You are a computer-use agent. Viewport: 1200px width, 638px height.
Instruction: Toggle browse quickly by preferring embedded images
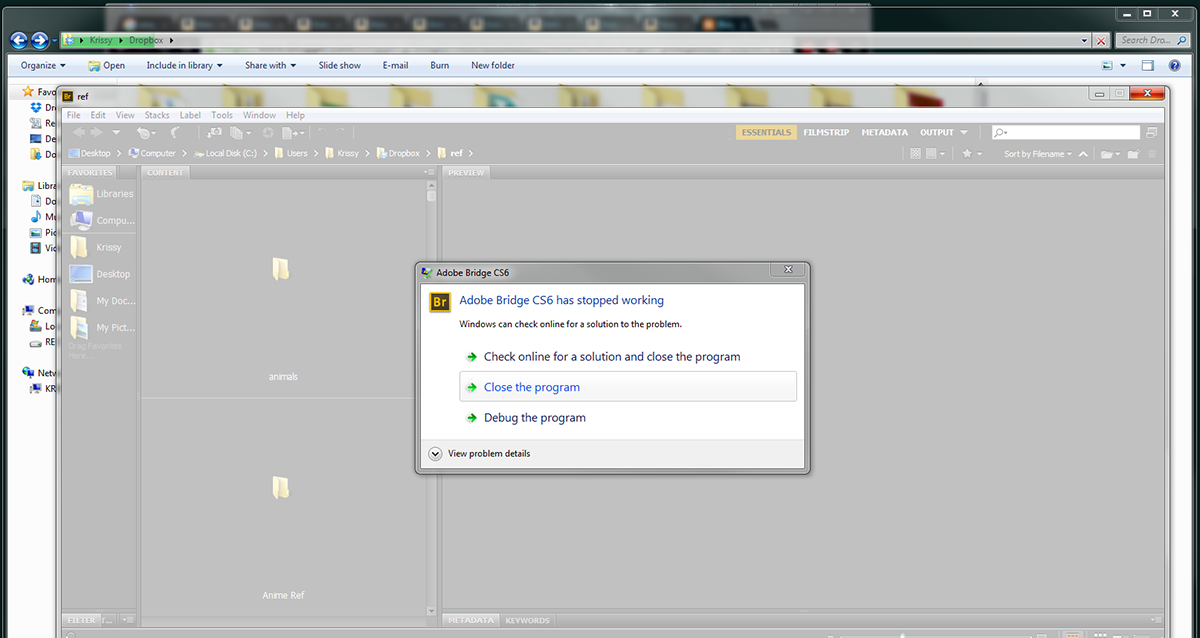point(916,152)
